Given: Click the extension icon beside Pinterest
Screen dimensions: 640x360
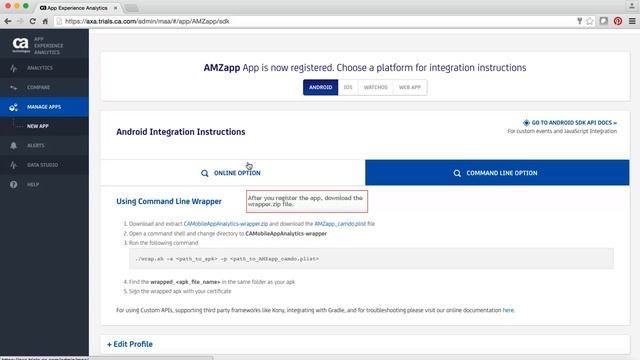Looking at the screenshot, I should (604, 21).
